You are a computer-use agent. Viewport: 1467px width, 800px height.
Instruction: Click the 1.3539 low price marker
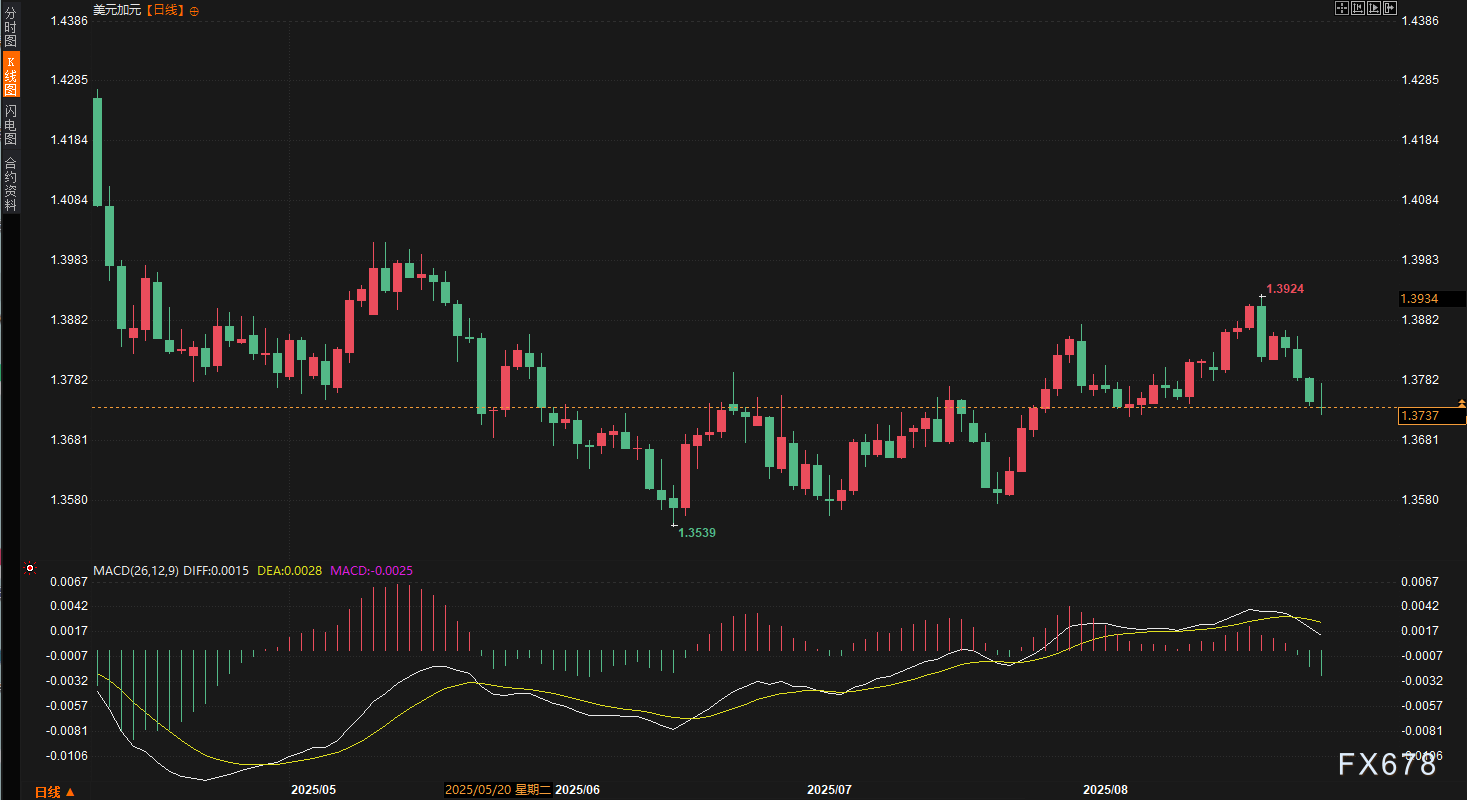pos(696,533)
